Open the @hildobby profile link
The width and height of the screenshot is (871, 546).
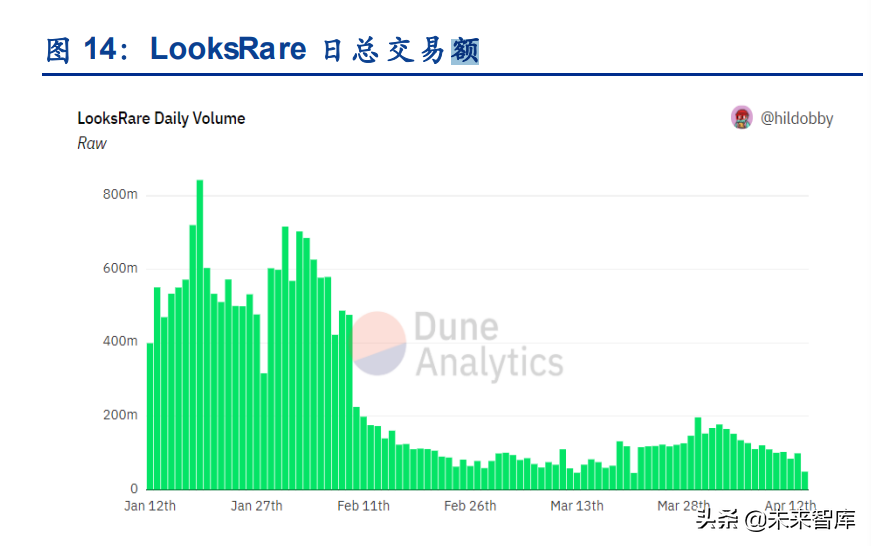pos(797,118)
